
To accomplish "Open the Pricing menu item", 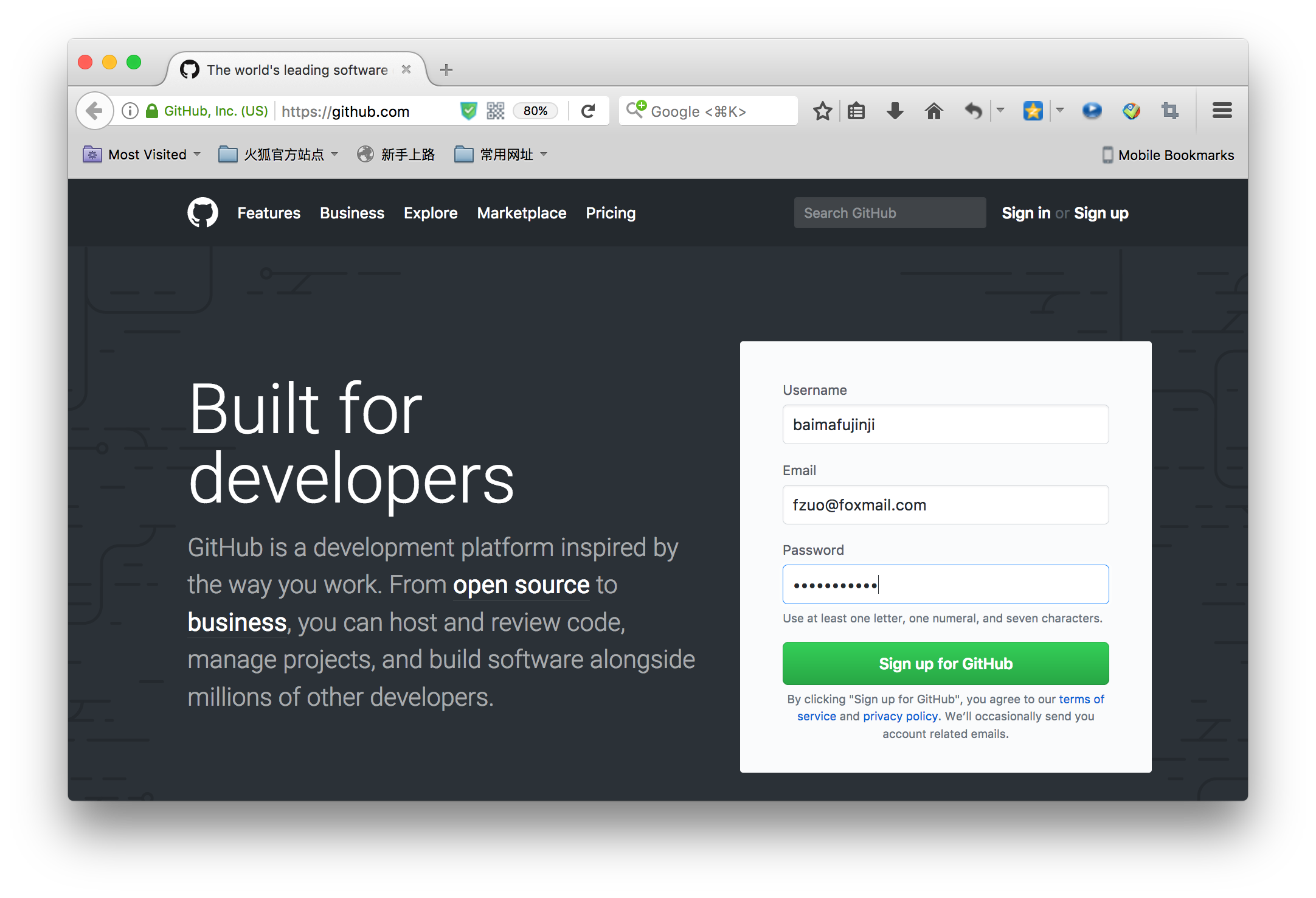I will pyautogui.click(x=610, y=212).
